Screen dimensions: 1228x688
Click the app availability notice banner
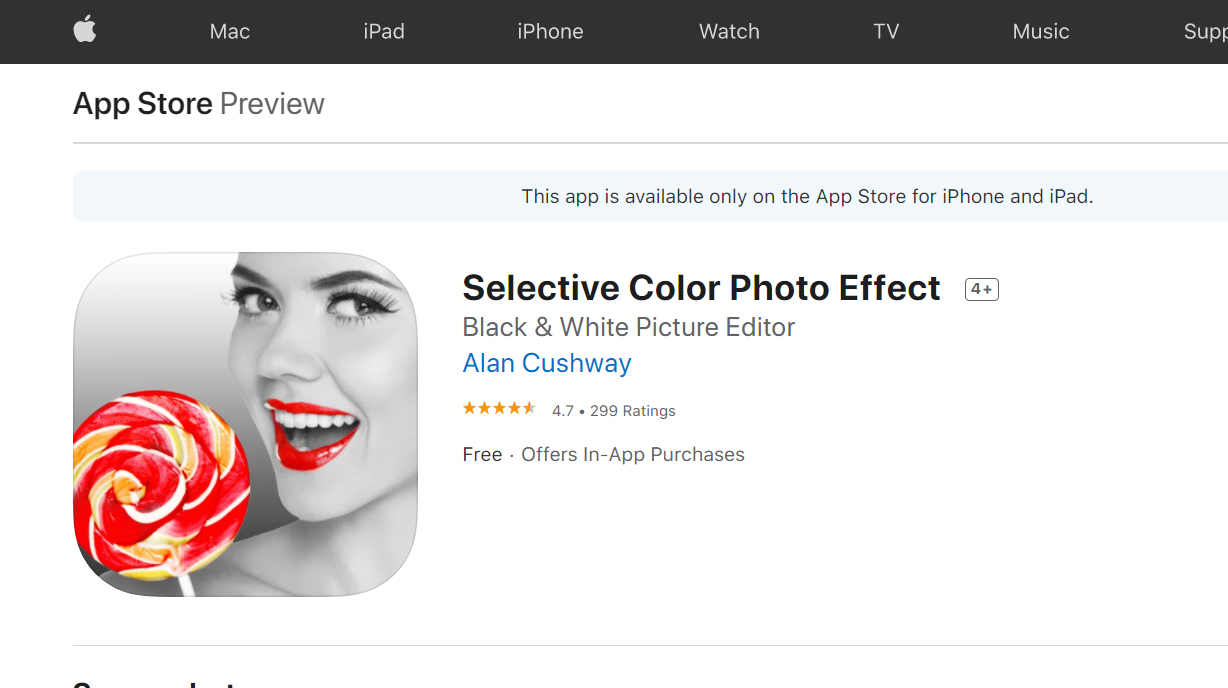(650, 196)
